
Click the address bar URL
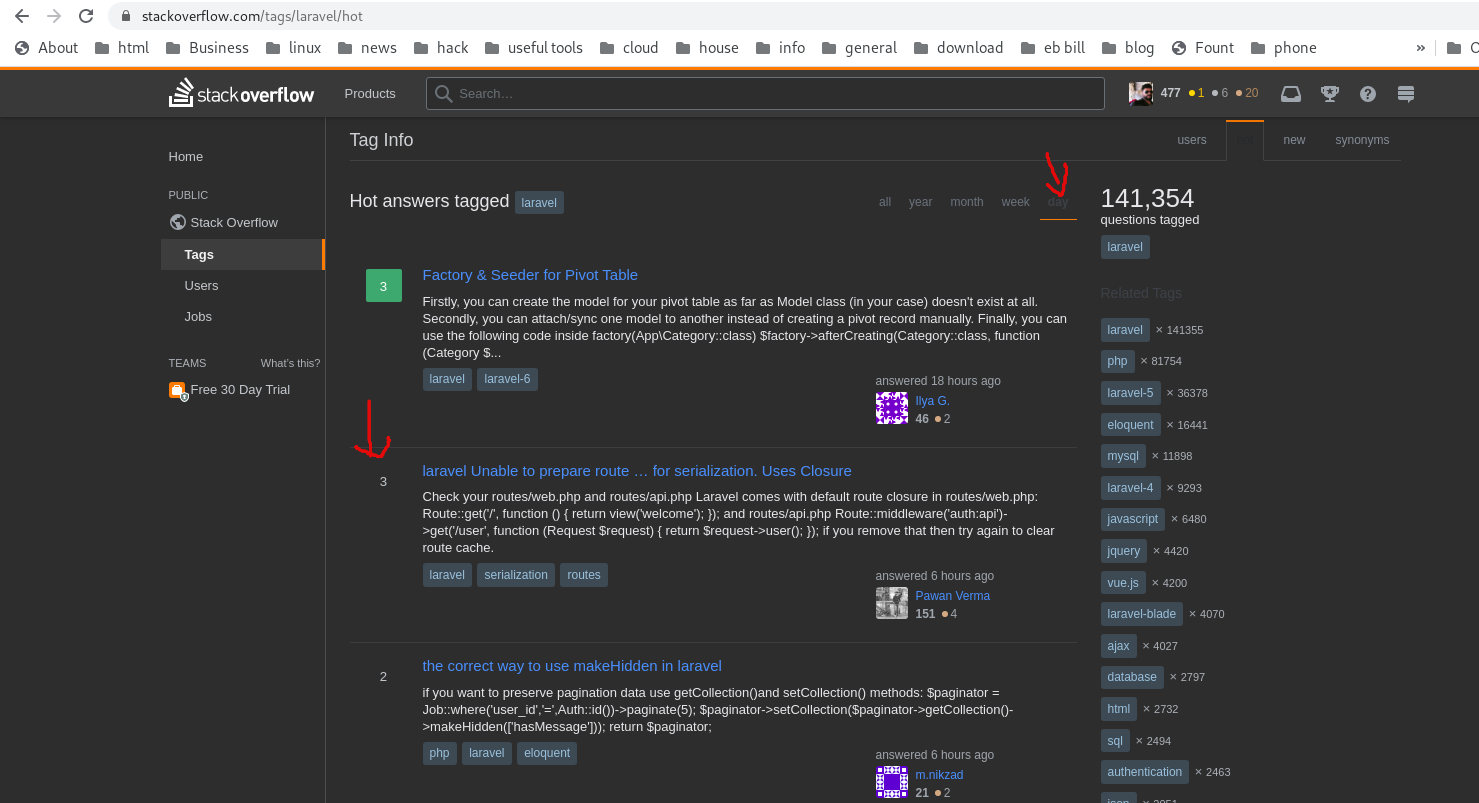pyautogui.click(x=252, y=16)
